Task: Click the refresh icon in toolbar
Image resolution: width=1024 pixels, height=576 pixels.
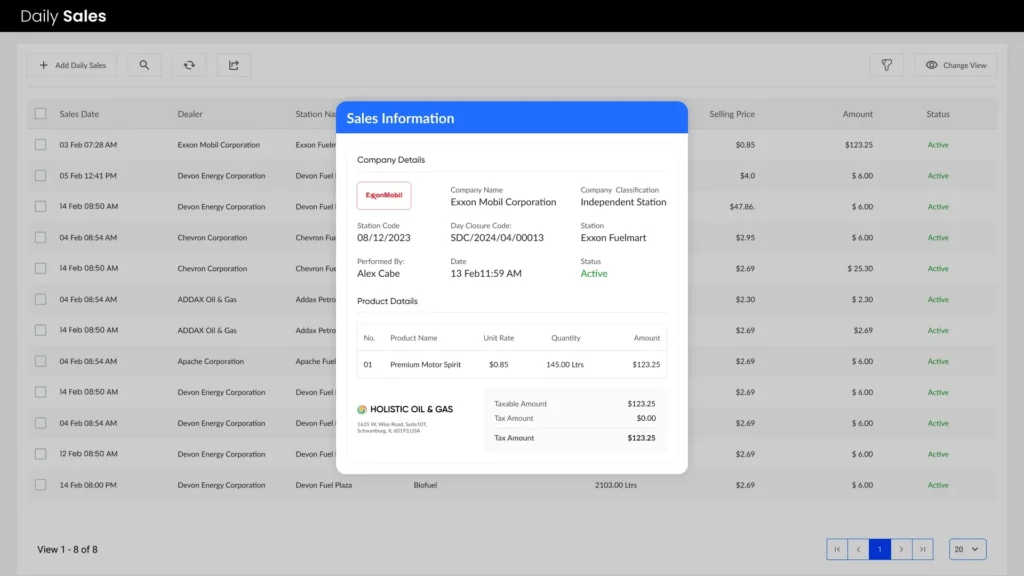Action: (x=189, y=65)
